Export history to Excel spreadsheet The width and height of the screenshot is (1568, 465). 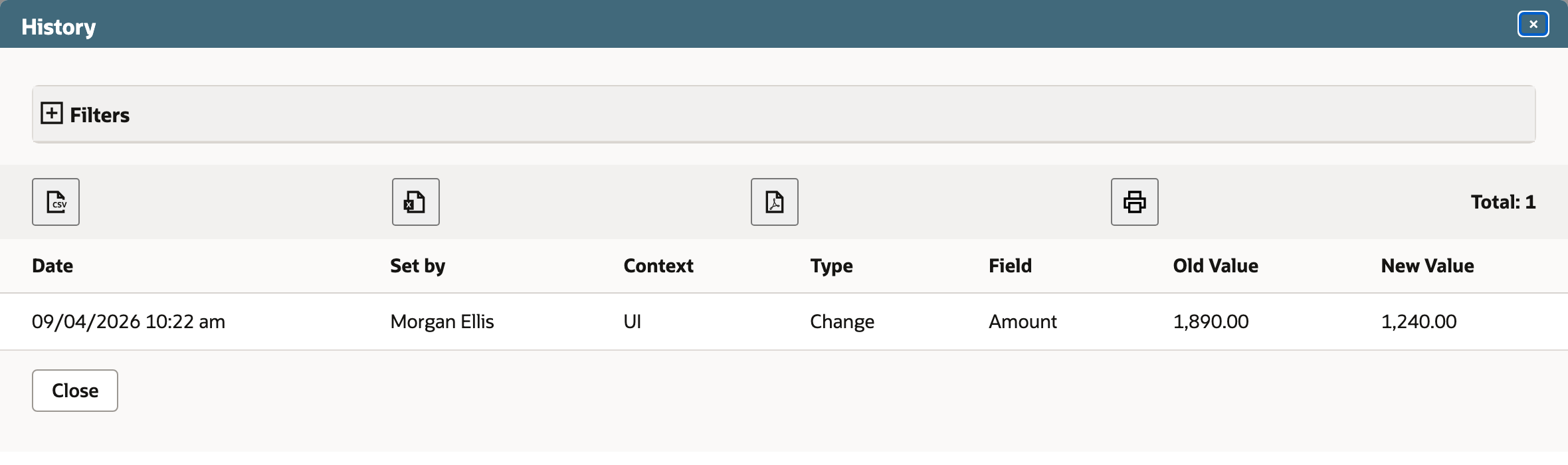click(x=416, y=202)
